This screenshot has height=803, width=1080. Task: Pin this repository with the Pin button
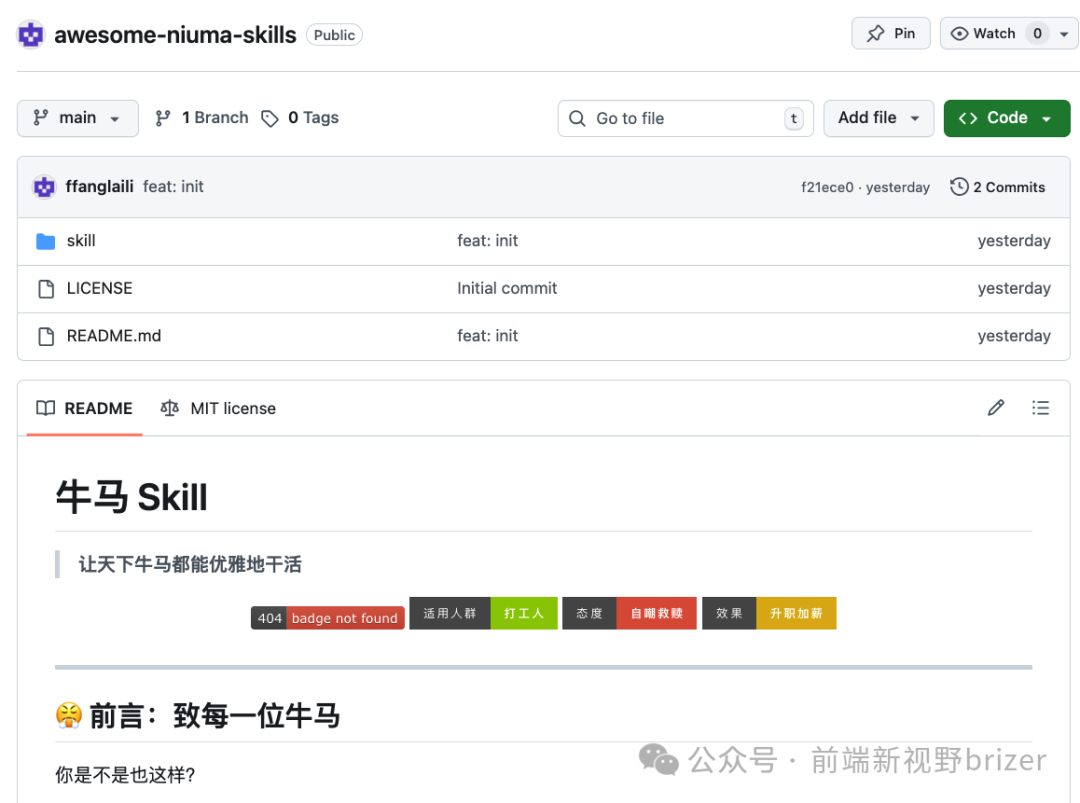coord(891,34)
